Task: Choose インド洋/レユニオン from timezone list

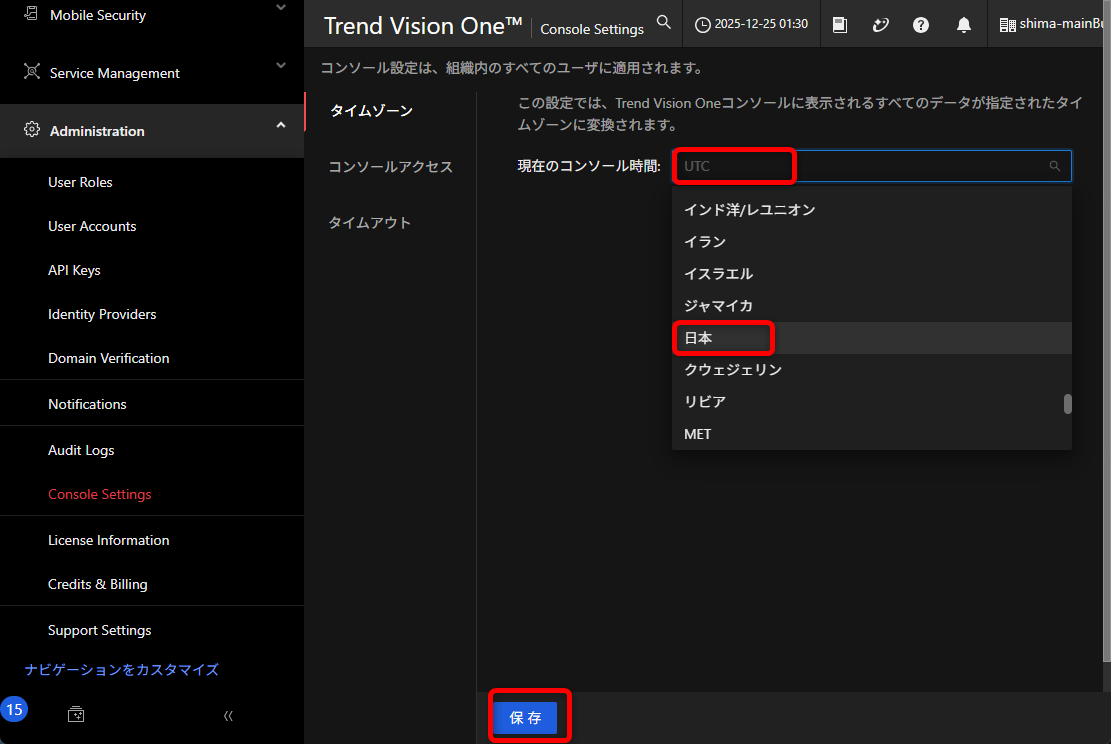Action: pos(872,210)
